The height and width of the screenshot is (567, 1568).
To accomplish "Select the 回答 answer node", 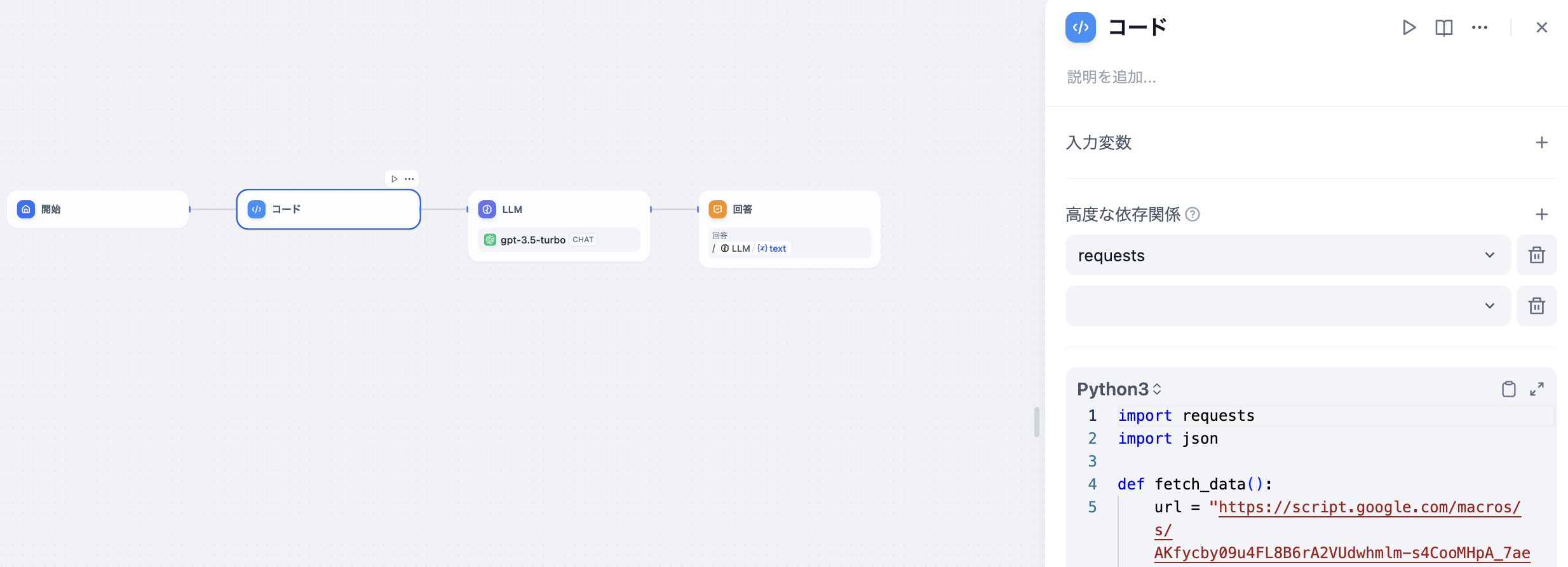I will coord(789,210).
